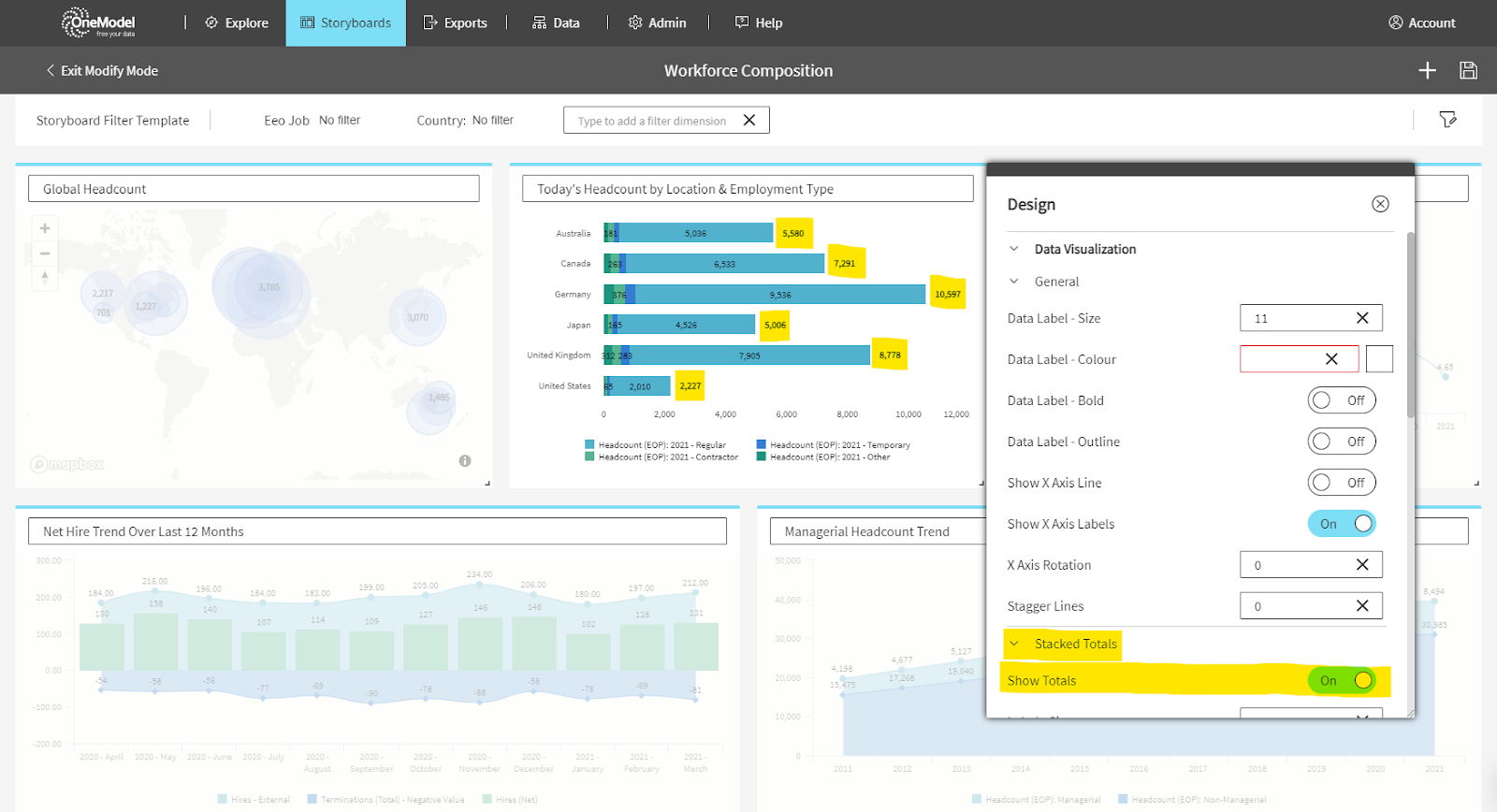Enable Data Label Outline toggle
This screenshot has height=812, width=1497.
click(x=1341, y=442)
